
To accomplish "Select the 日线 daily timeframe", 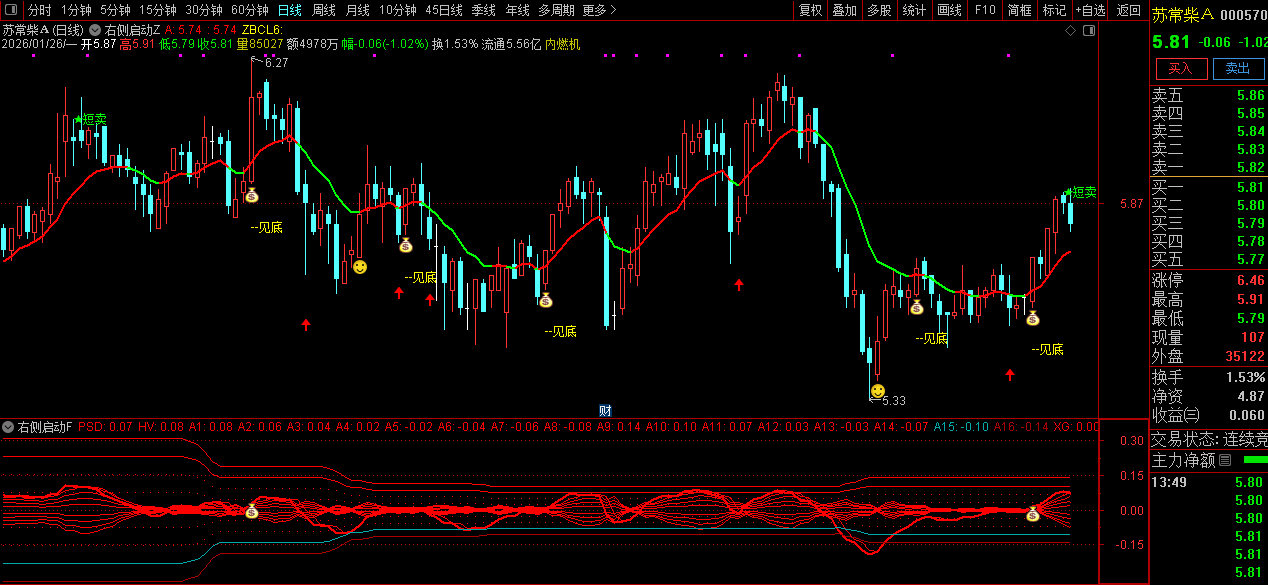I will pos(289,10).
